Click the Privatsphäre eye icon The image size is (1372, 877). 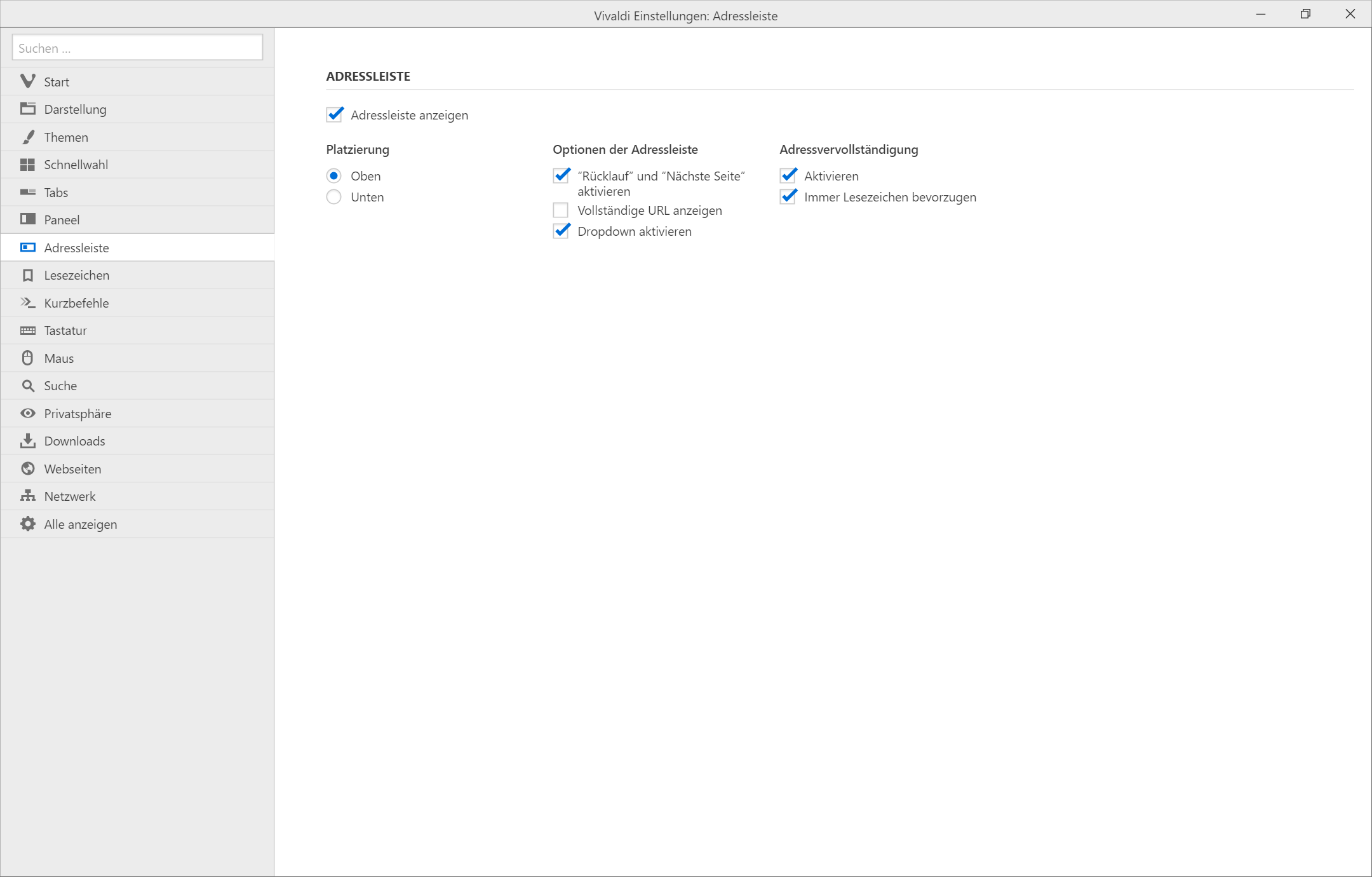coord(27,414)
